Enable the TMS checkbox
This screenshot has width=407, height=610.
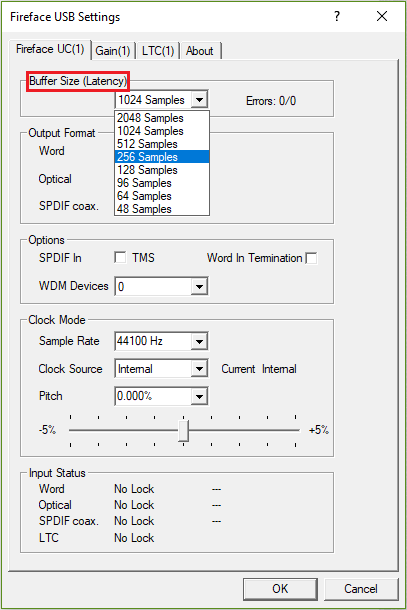tap(120, 258)
